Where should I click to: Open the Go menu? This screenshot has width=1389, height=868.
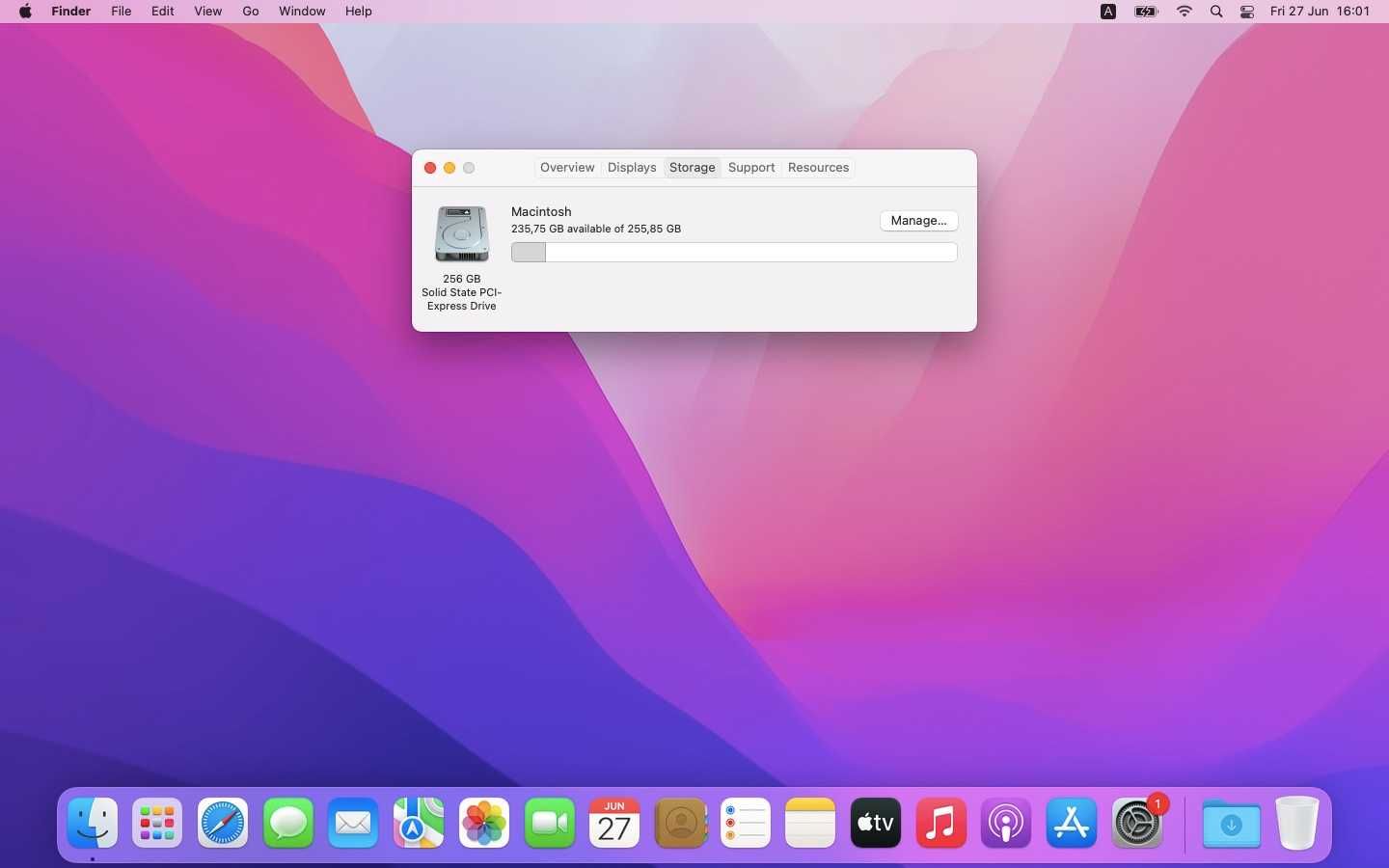pyautogui.click(x=251, y=12)
